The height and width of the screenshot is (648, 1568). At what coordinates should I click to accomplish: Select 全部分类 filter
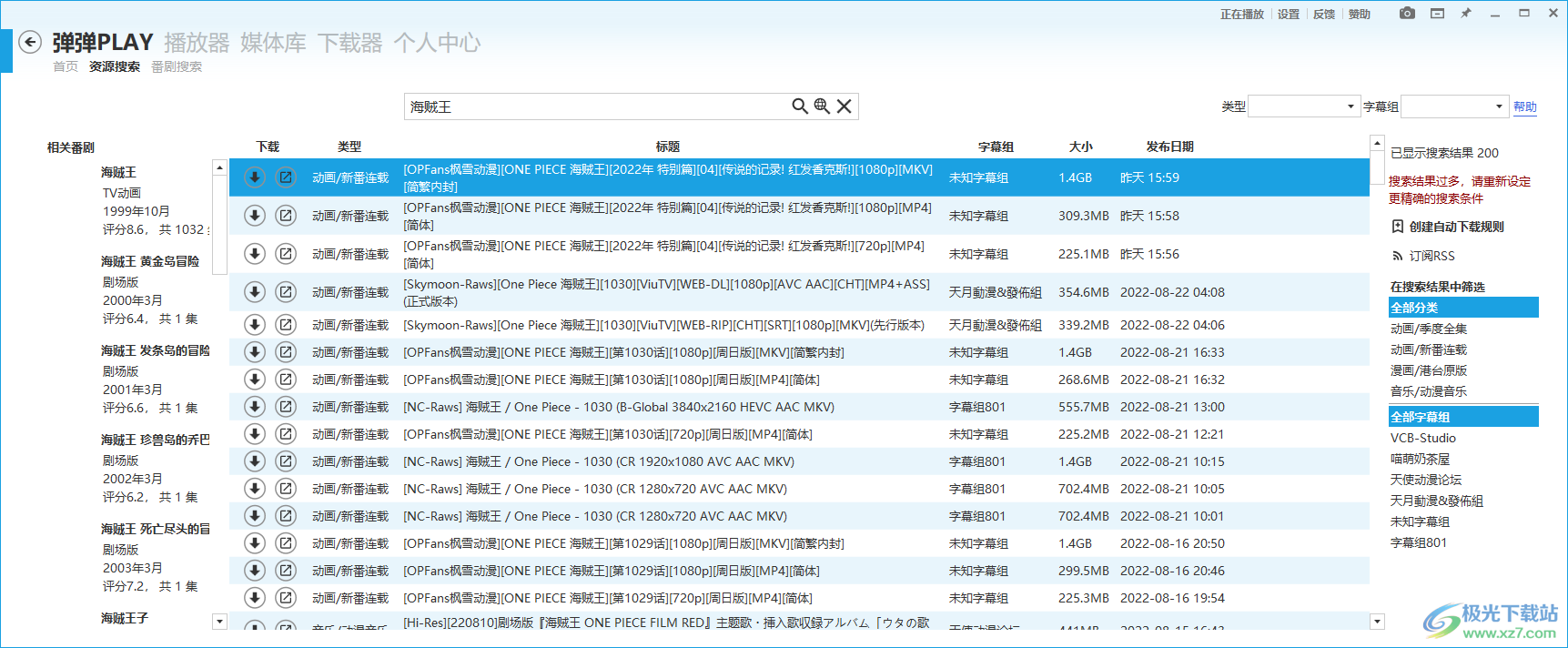1464,308
